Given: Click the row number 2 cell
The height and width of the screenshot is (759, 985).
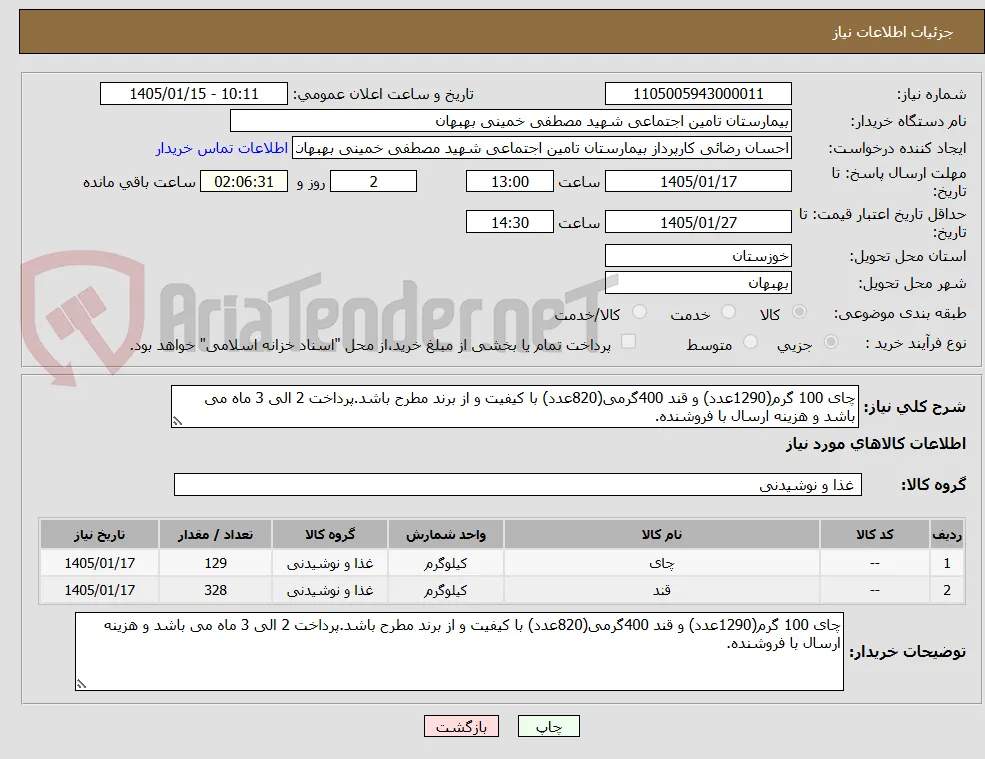Looking at the screenshot, I should click(947, 590).
